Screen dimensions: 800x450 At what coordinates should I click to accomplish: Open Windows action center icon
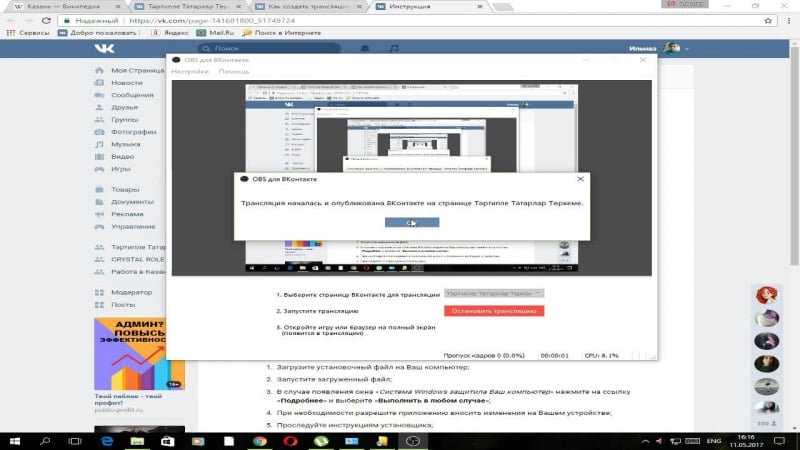tap(779, 441)
